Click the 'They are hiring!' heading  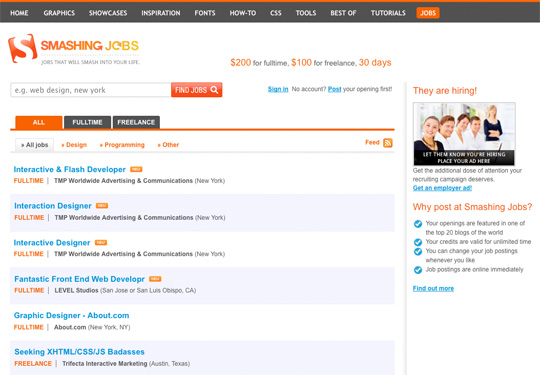(x=445, y=91)
